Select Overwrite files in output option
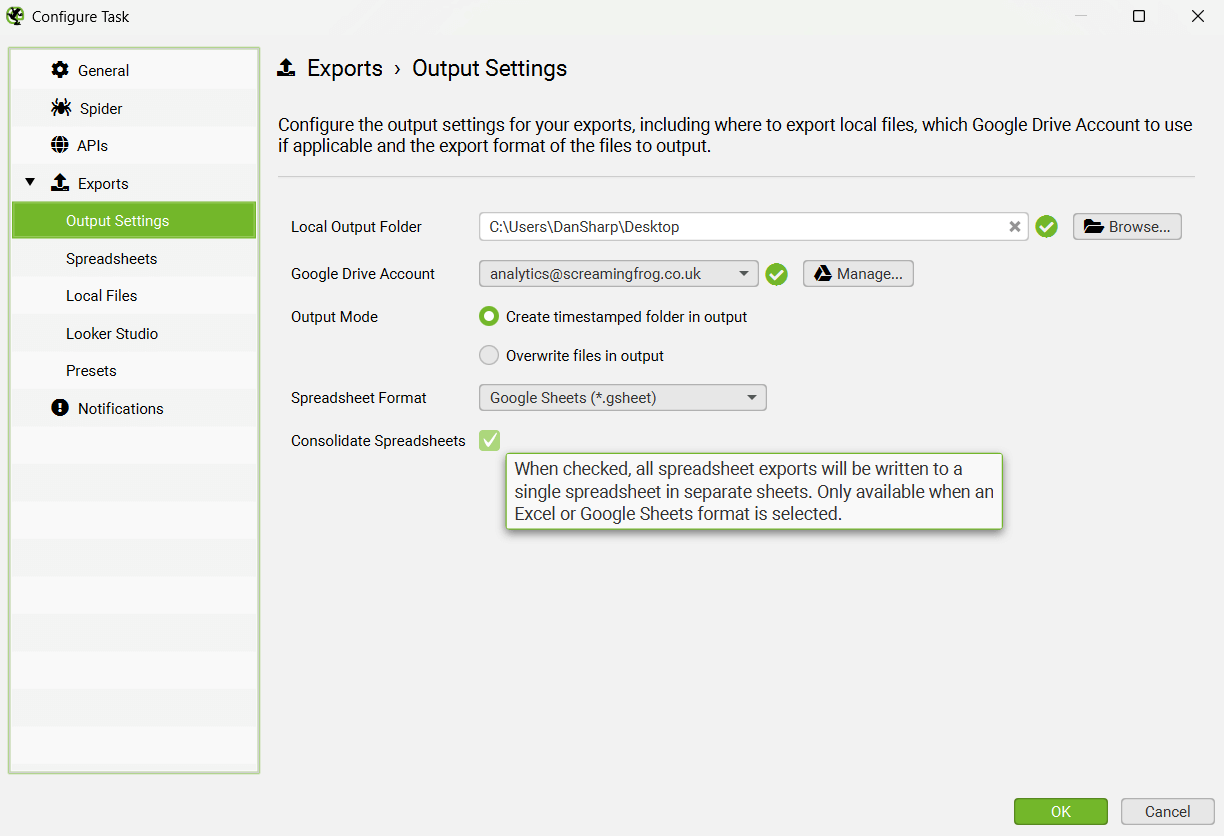Screen dimensions: 1224x836 489,356
